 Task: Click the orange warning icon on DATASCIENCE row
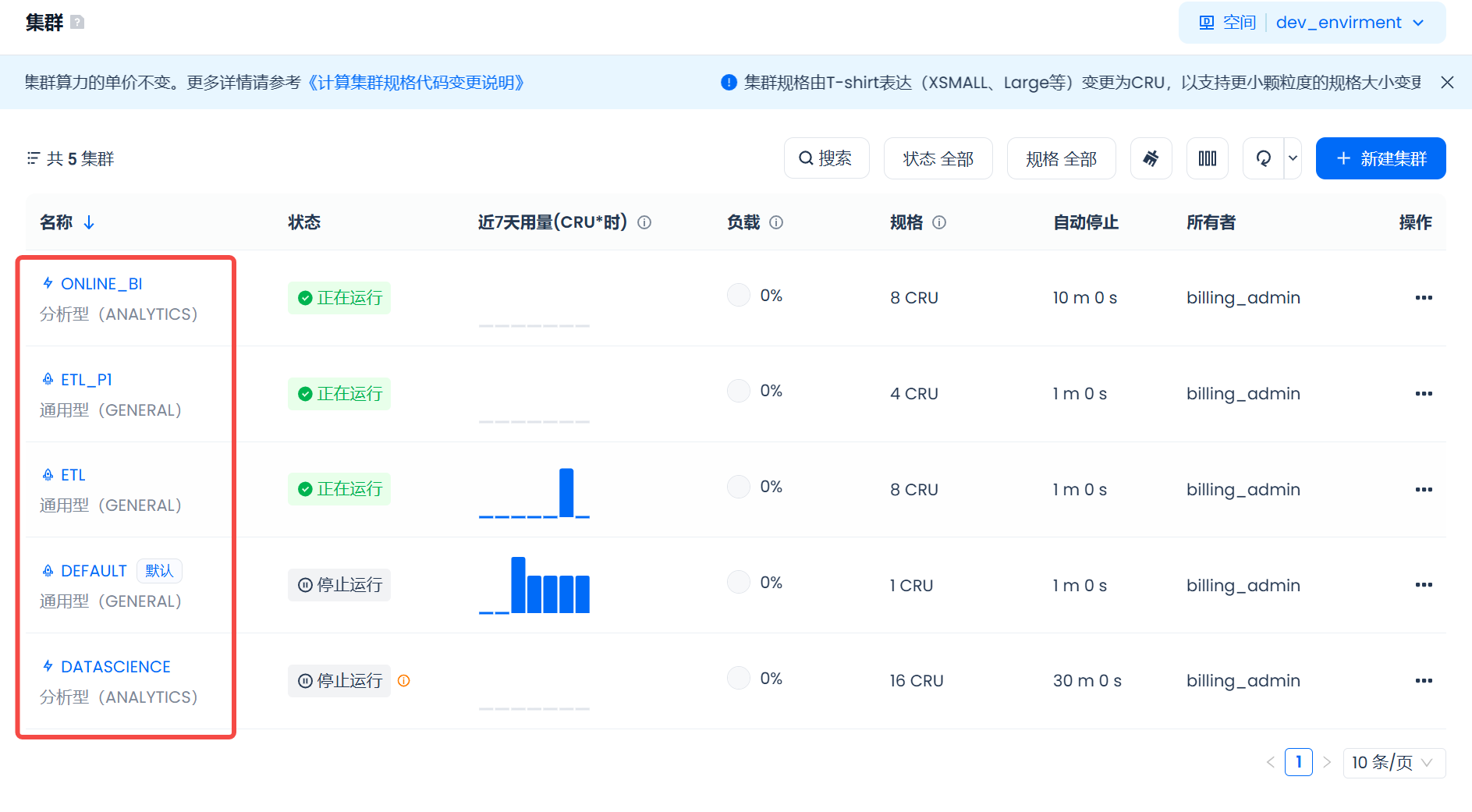pos(403,681)
